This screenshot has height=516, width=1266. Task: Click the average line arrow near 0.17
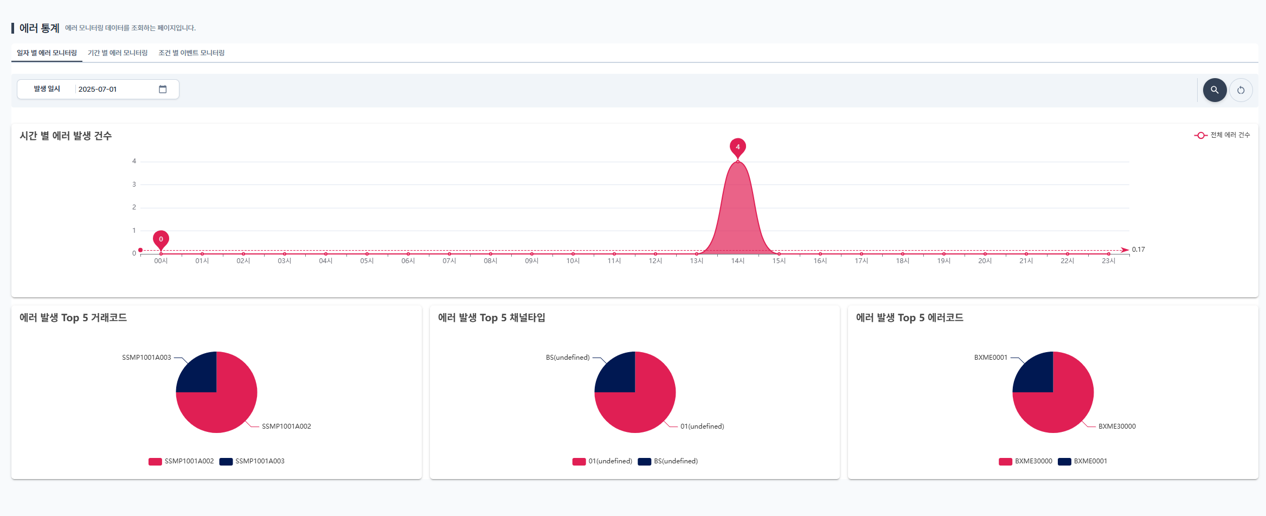[x=1125, y=249]
